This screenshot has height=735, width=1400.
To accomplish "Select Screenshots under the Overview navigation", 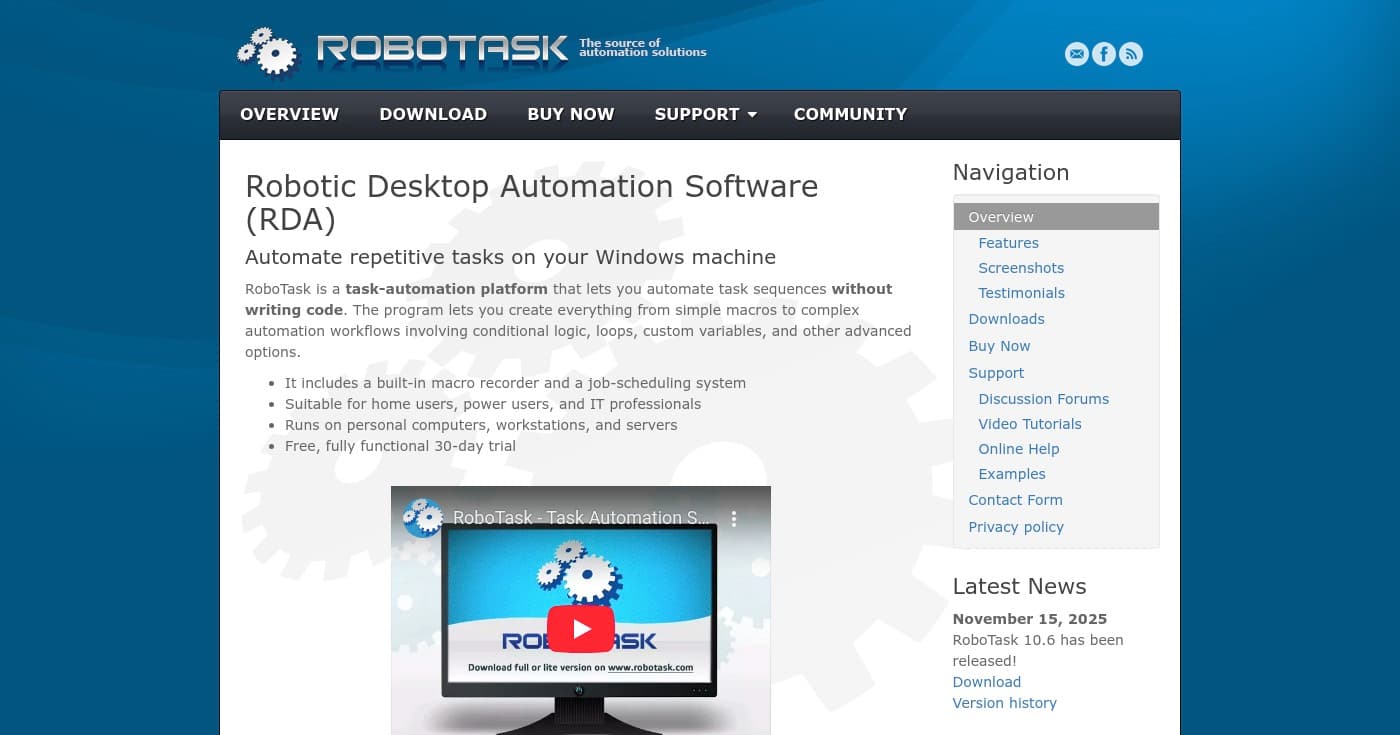I will (1021, 268).
